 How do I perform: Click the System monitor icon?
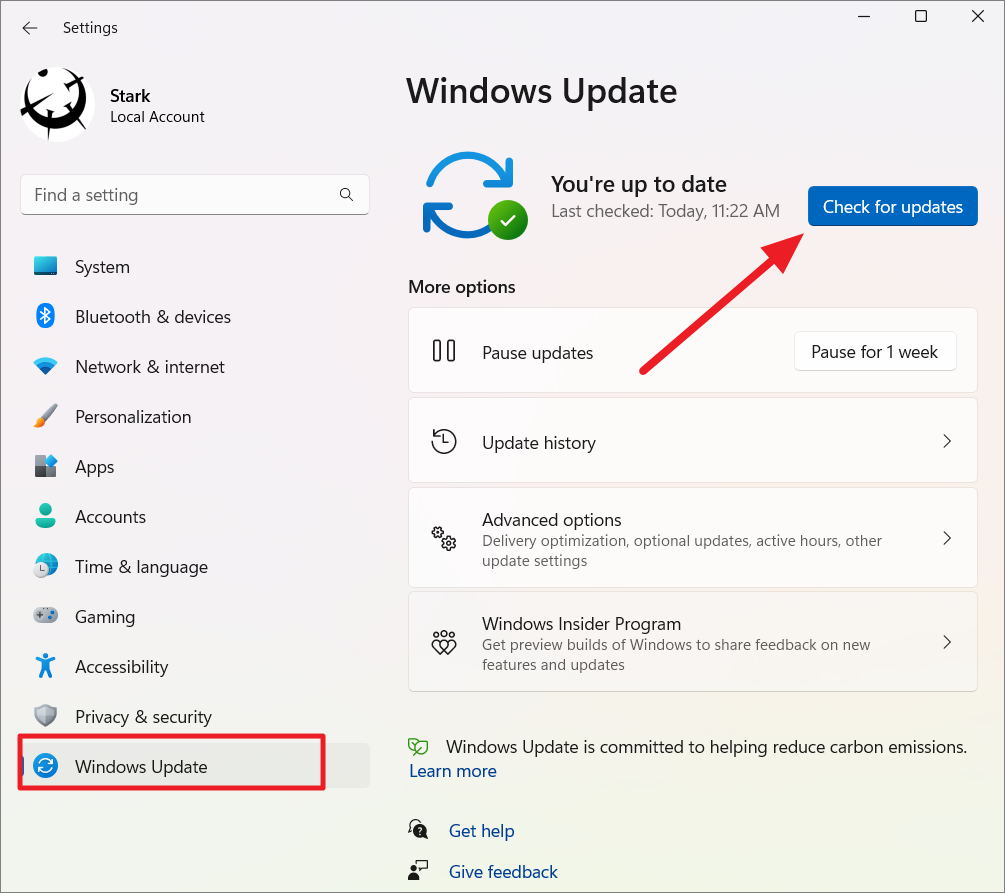click(46, 266)
